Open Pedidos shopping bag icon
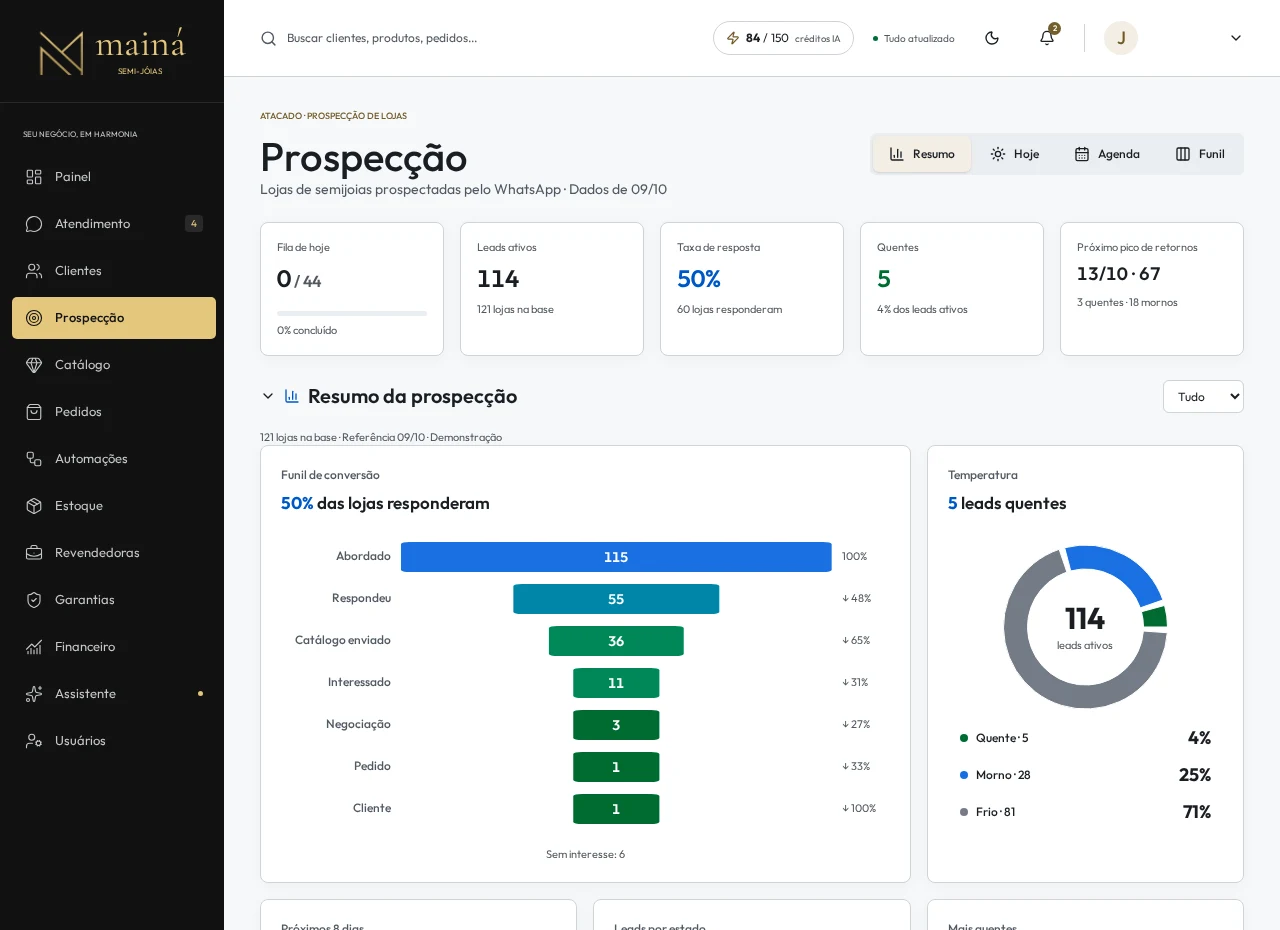1280x930 pixels. click(34, 412)
